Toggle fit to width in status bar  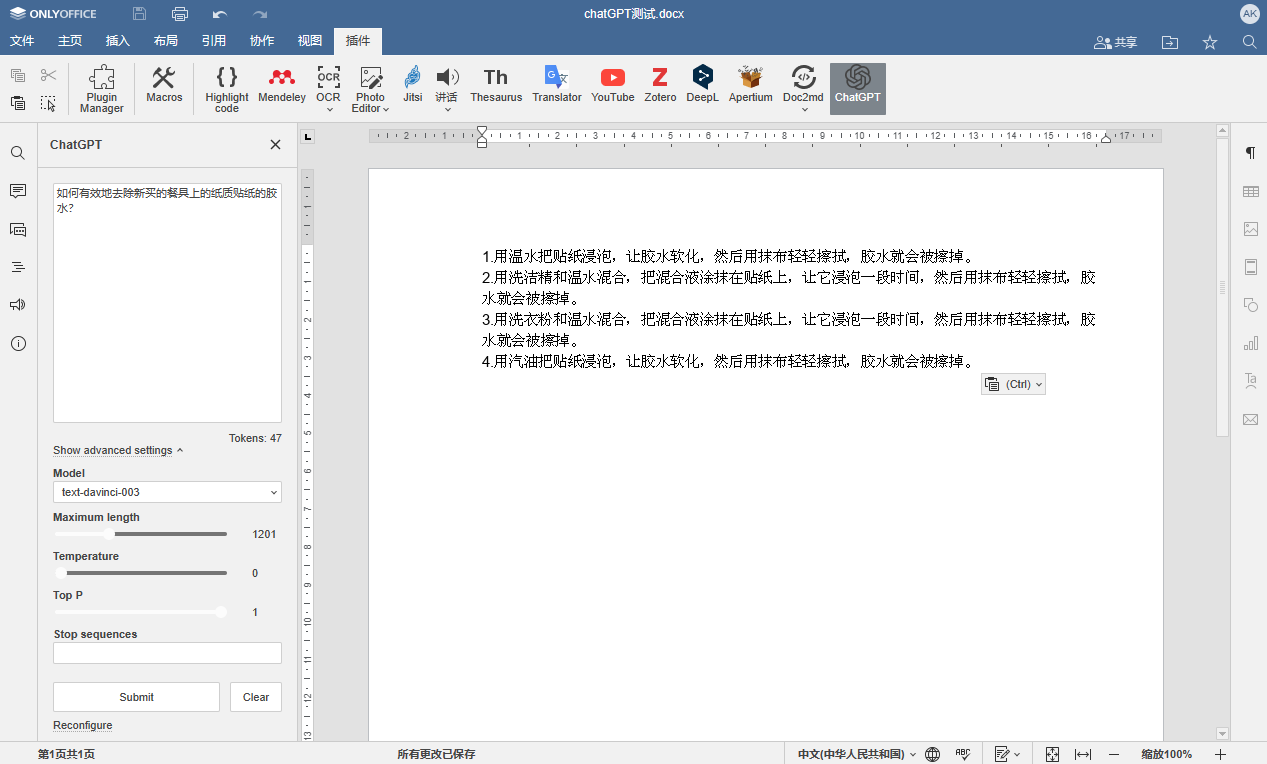click(x=1082, y=754)
